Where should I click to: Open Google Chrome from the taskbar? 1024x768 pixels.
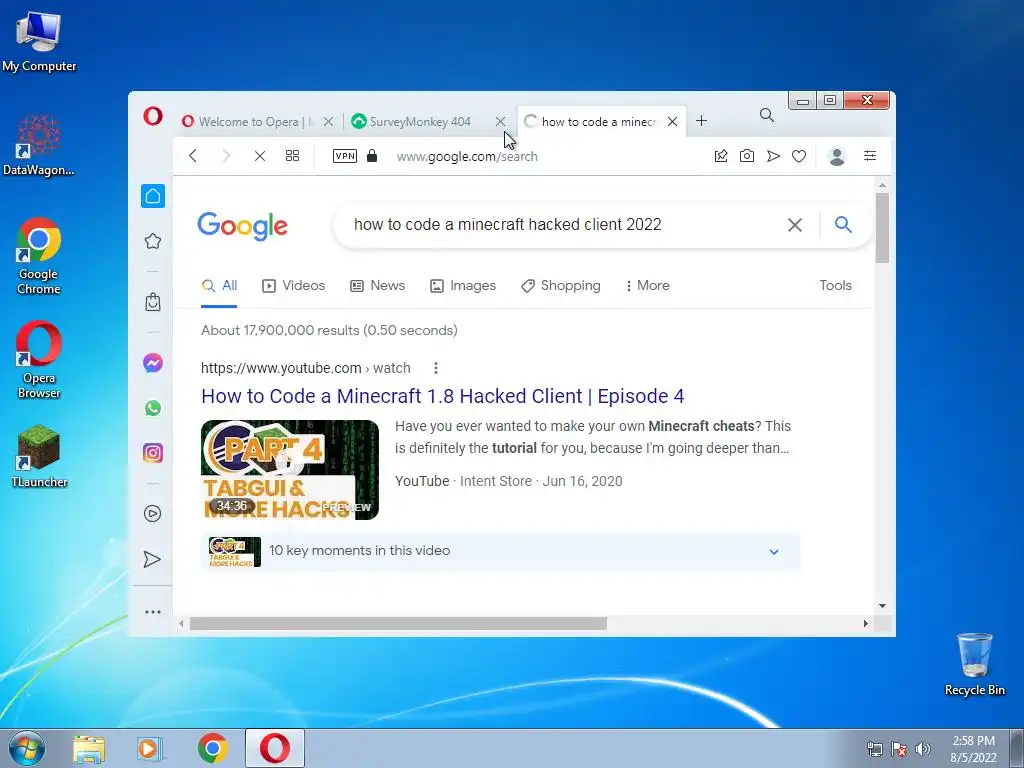pos(213,748)
